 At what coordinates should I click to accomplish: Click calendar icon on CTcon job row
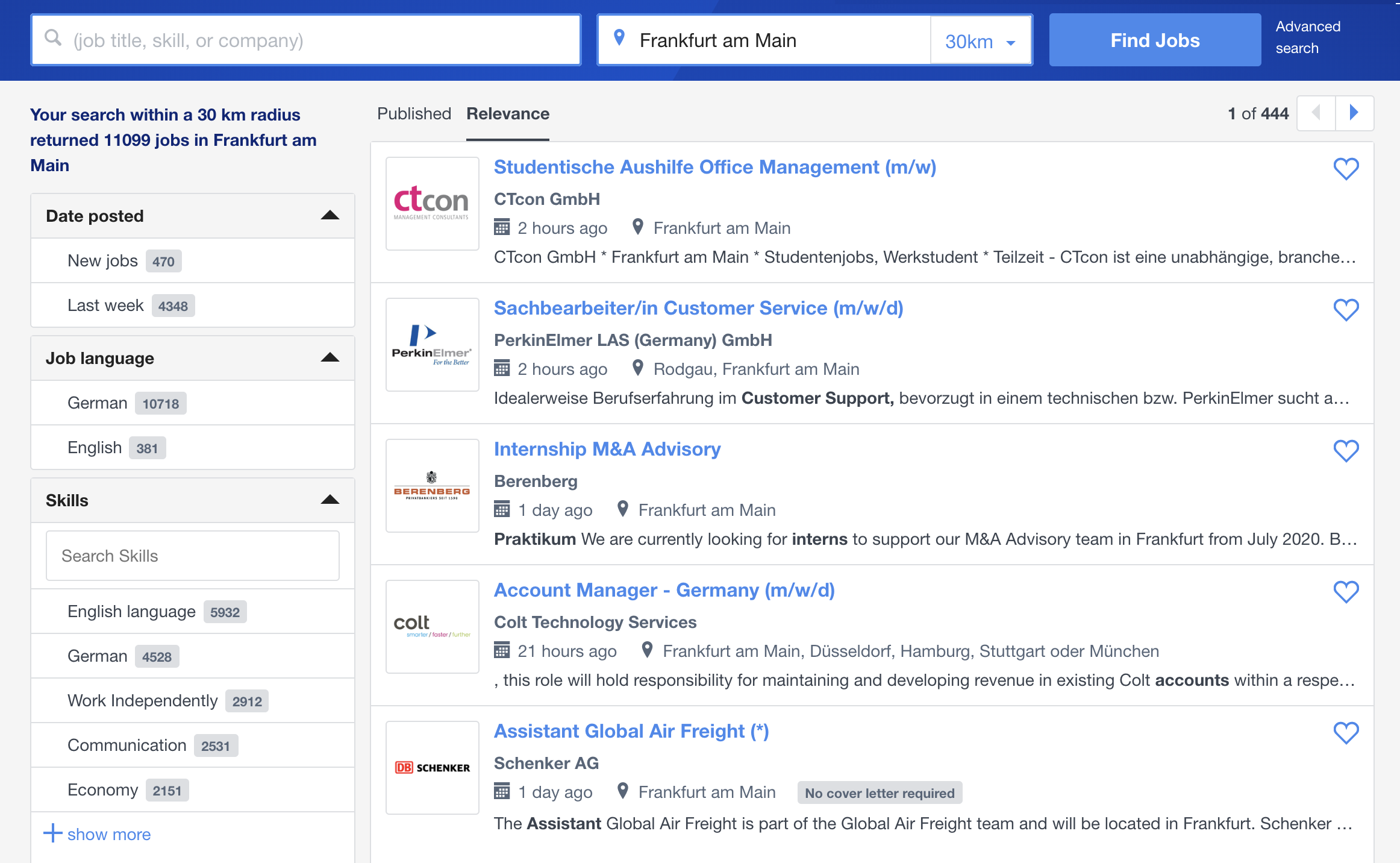502,227
